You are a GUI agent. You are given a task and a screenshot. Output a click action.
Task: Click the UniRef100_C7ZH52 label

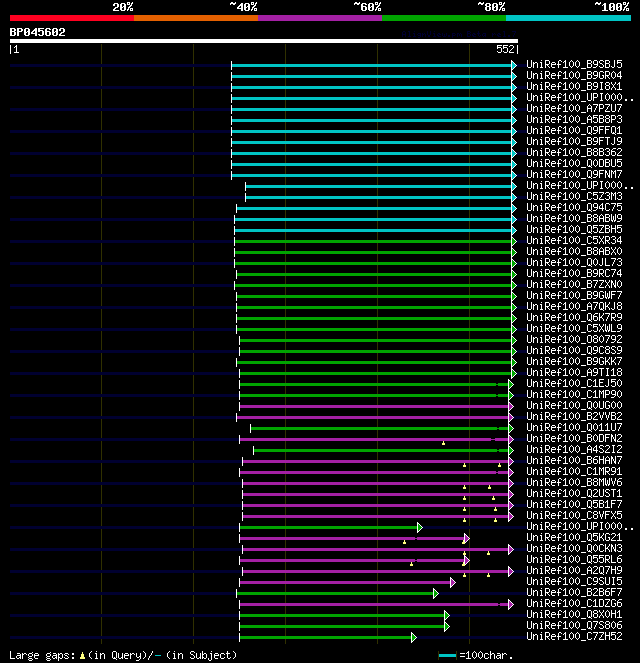pos(574,636)
